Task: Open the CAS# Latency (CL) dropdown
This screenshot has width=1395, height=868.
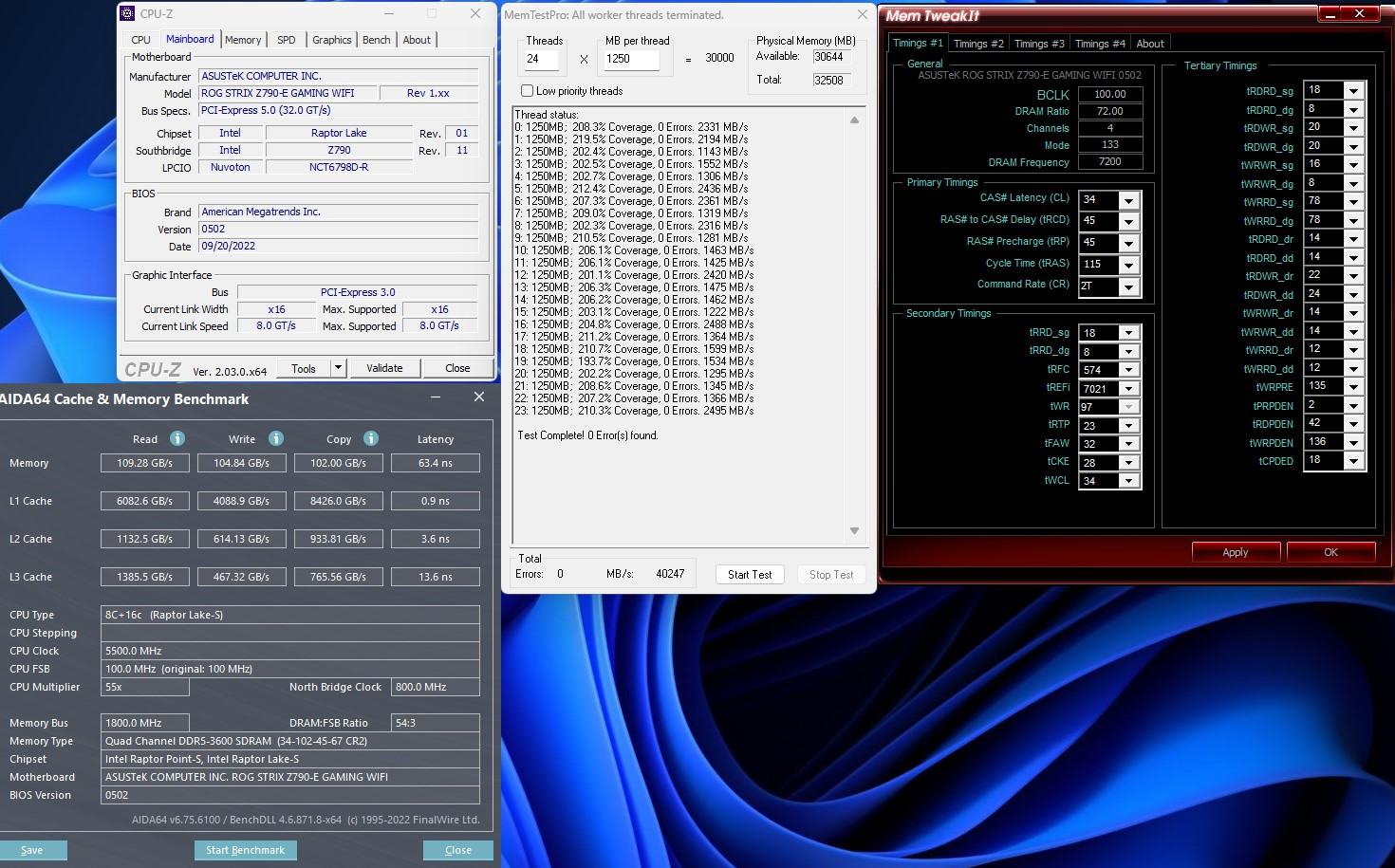Action: [1128, 200]
